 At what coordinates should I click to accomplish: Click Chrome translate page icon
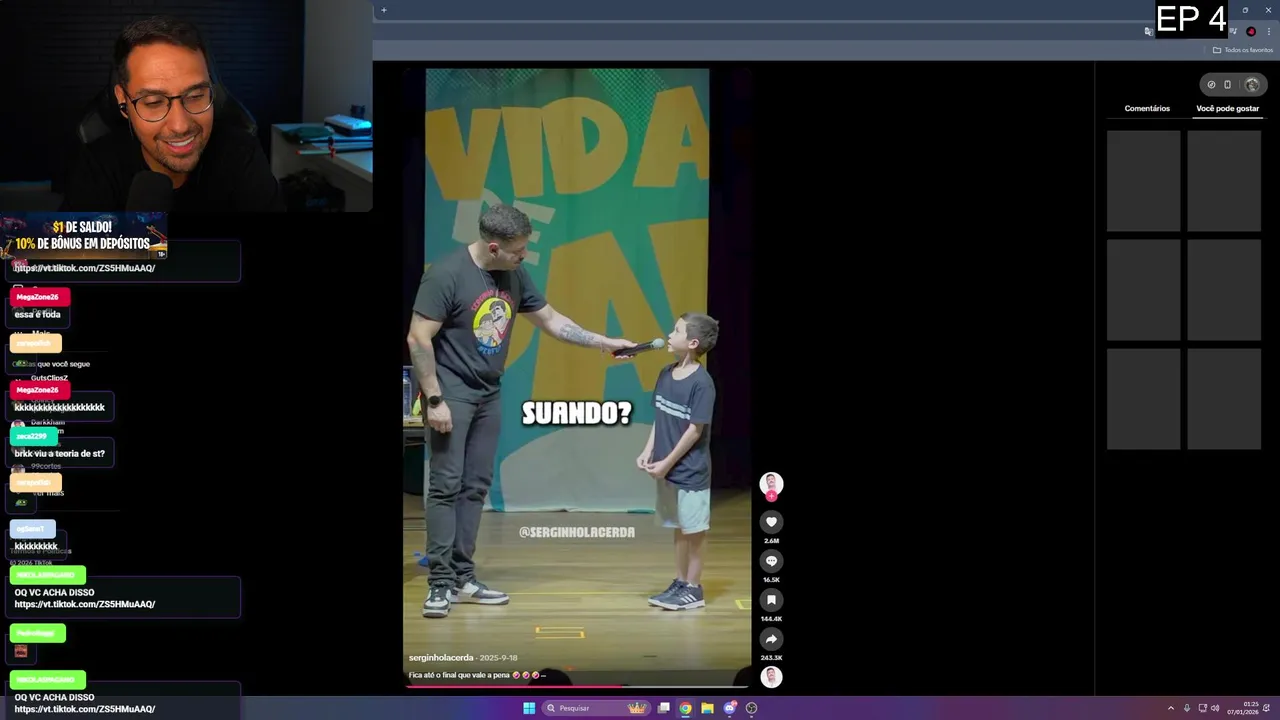[1148, 31]
